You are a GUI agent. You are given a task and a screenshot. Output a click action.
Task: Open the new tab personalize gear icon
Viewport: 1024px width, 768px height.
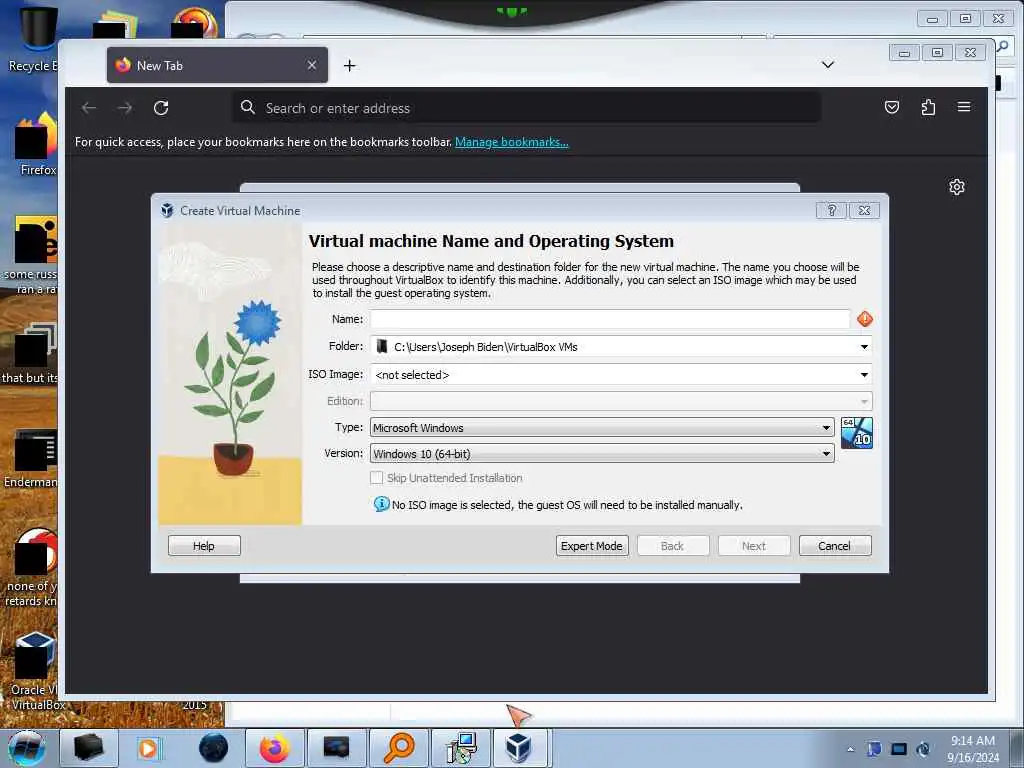point(957,187)
